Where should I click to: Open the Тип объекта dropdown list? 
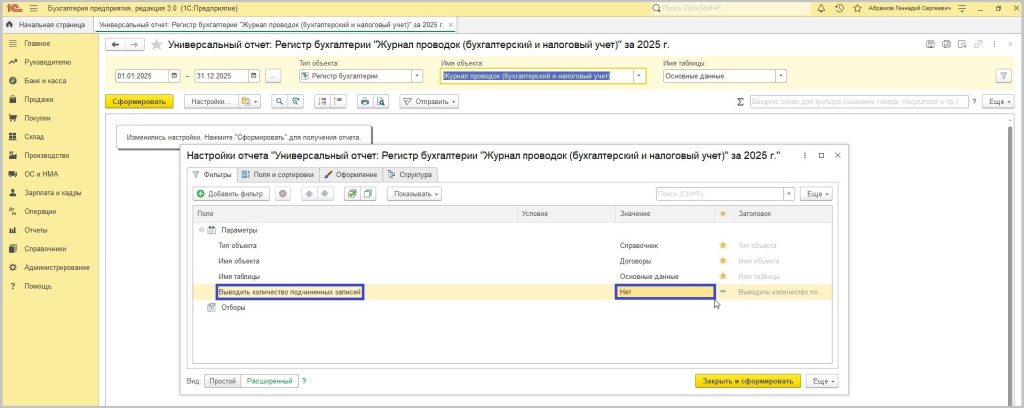pyautogui.click(x=416, y=76)
